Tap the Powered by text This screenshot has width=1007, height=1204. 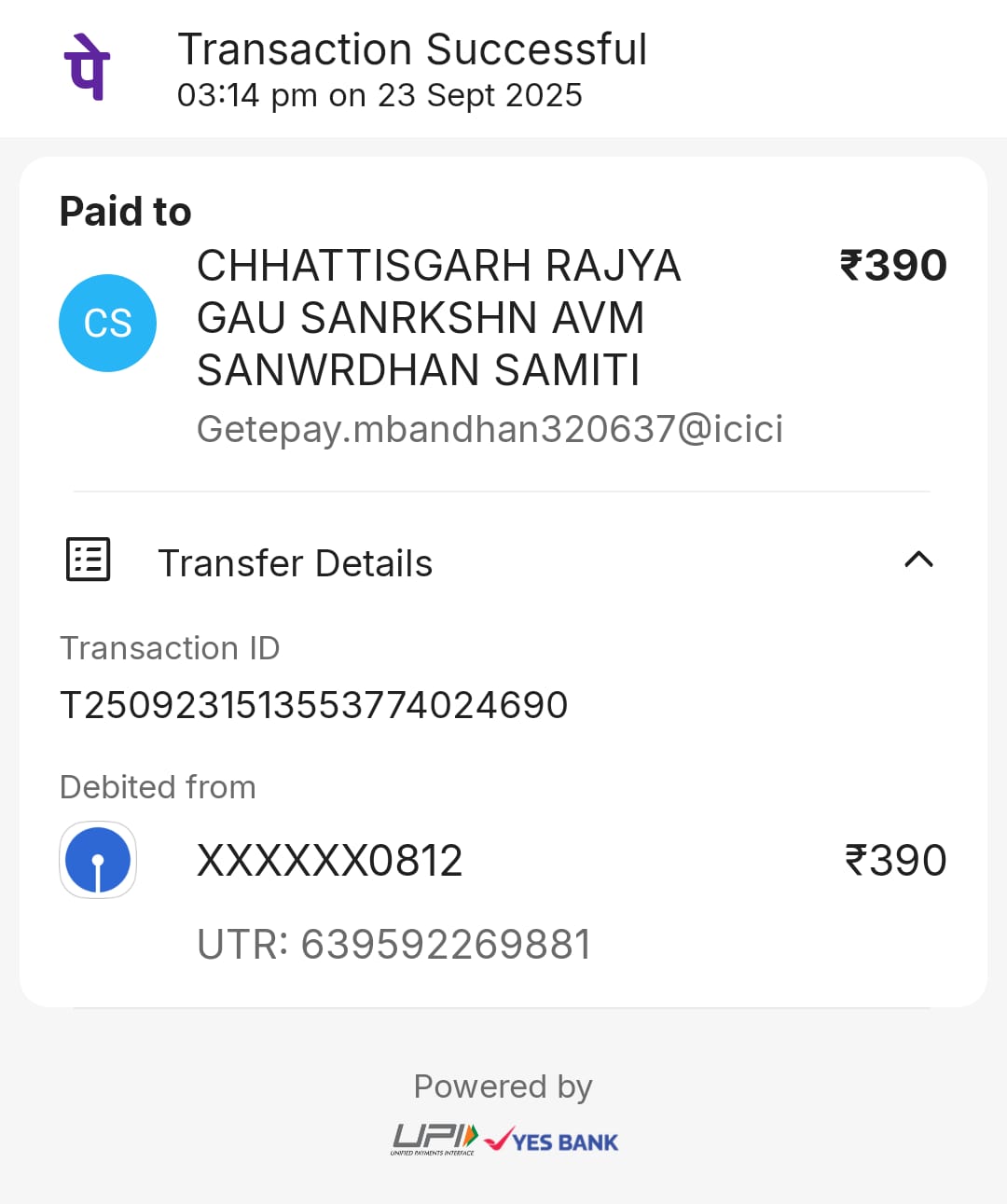[x=503, y=1086]
